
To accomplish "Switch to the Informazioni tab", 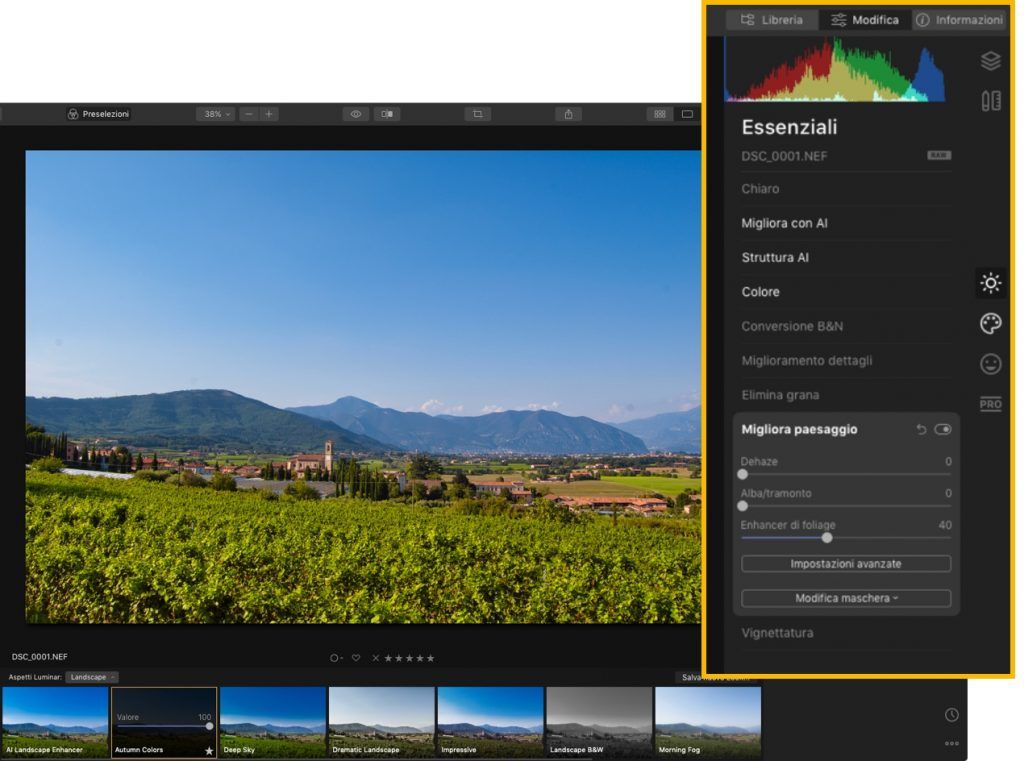I will click(x=959, y=20).
